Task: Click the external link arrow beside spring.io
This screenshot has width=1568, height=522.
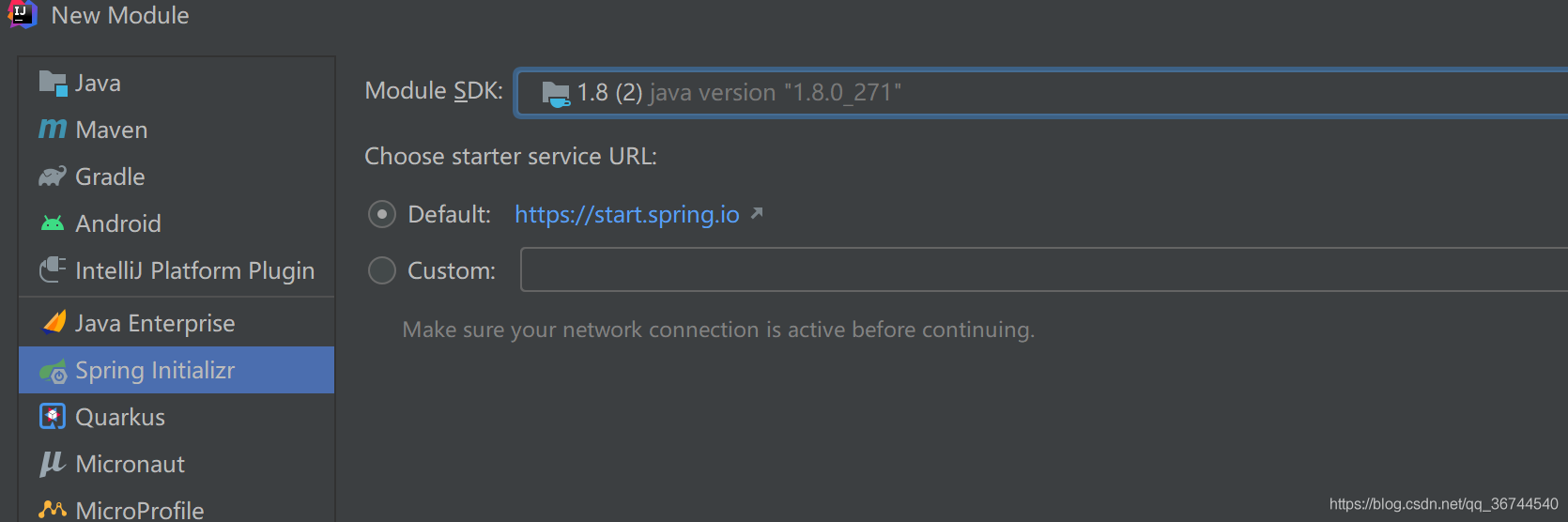Action: (757, 213)
